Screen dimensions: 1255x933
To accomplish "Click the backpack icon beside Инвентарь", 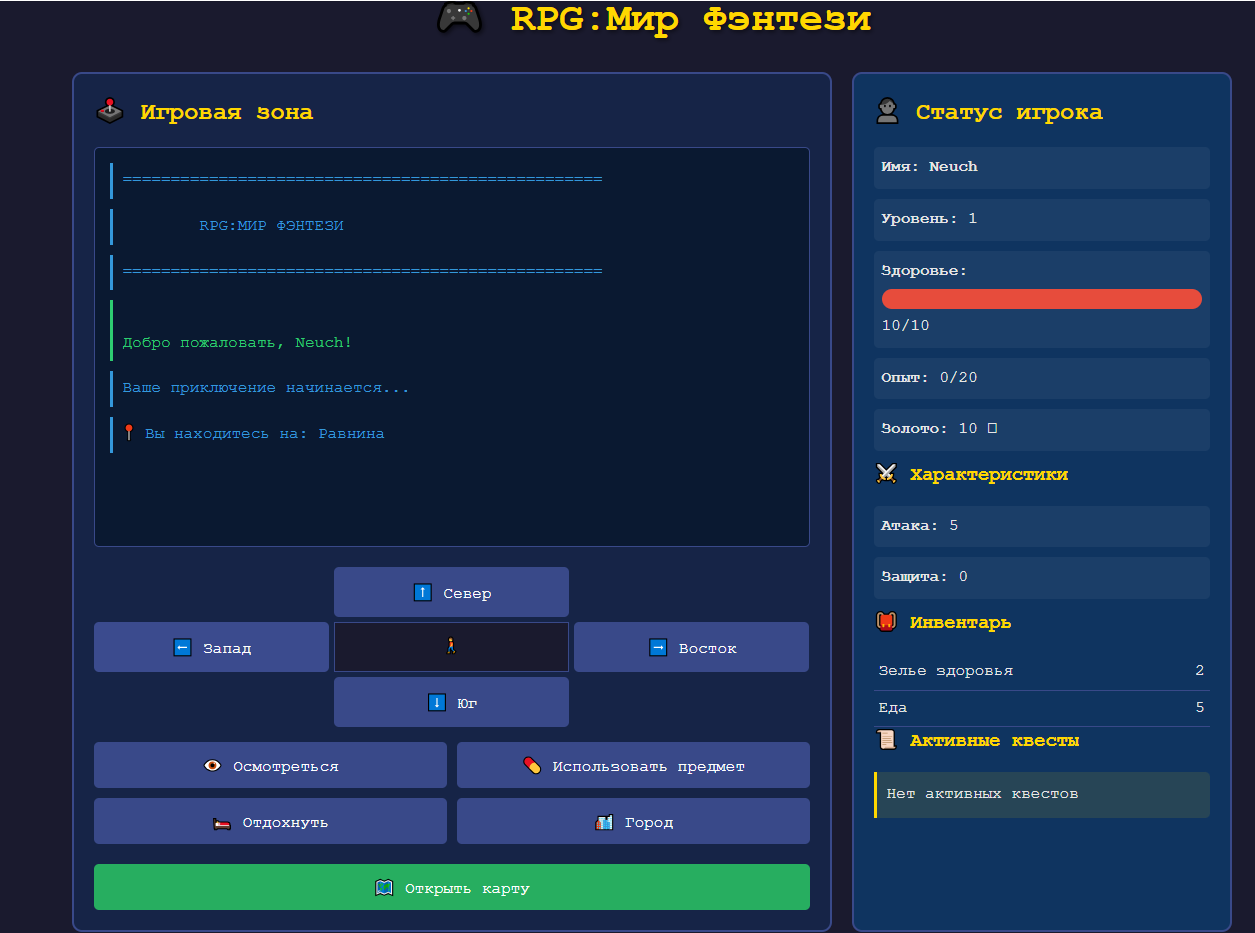I will [886, 622].
